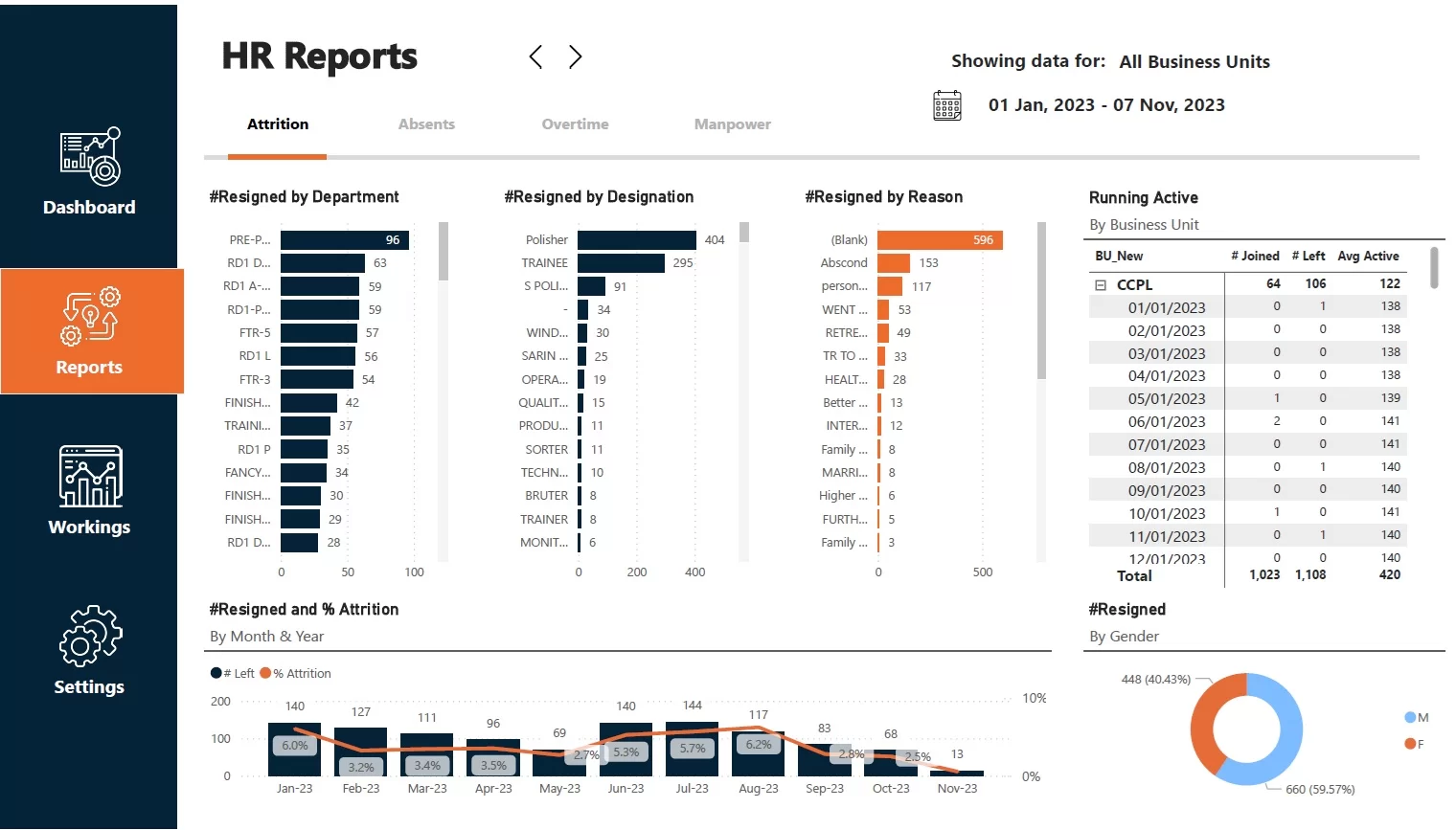Open the Settings gears icon
The height and width of the screenshot is (830, 1456).
coord(90,636)
